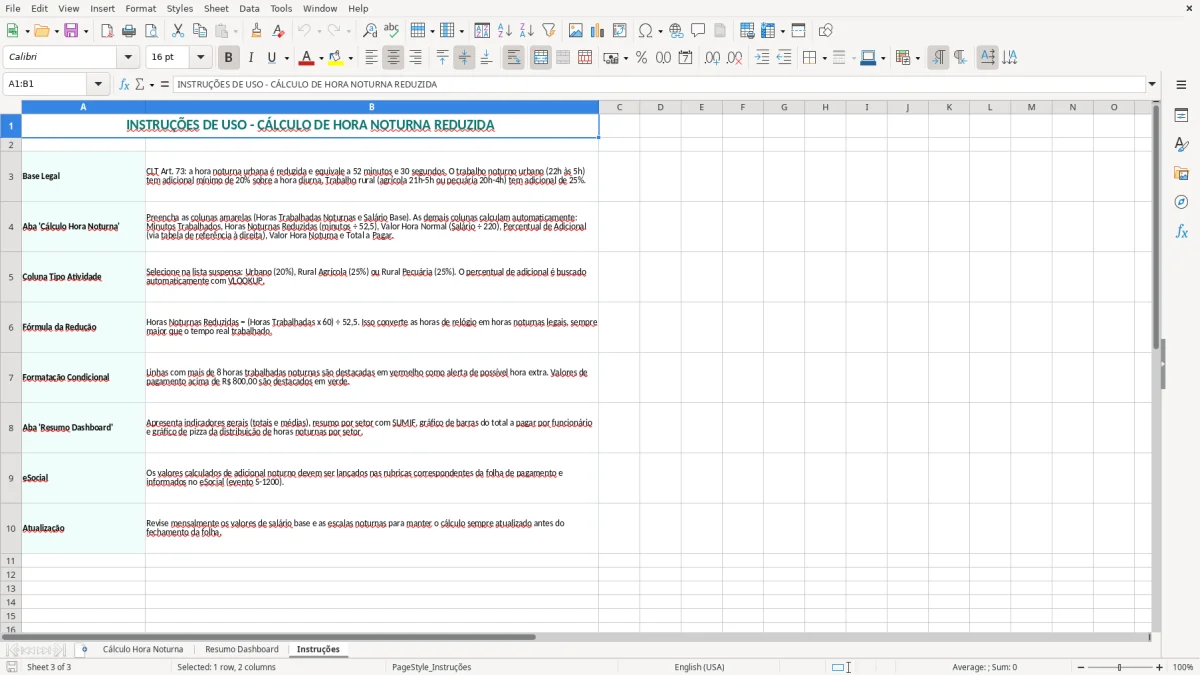Click Sort Descending icon
The height and width of the screenshot is (675, 1200).
click(526, 31)
